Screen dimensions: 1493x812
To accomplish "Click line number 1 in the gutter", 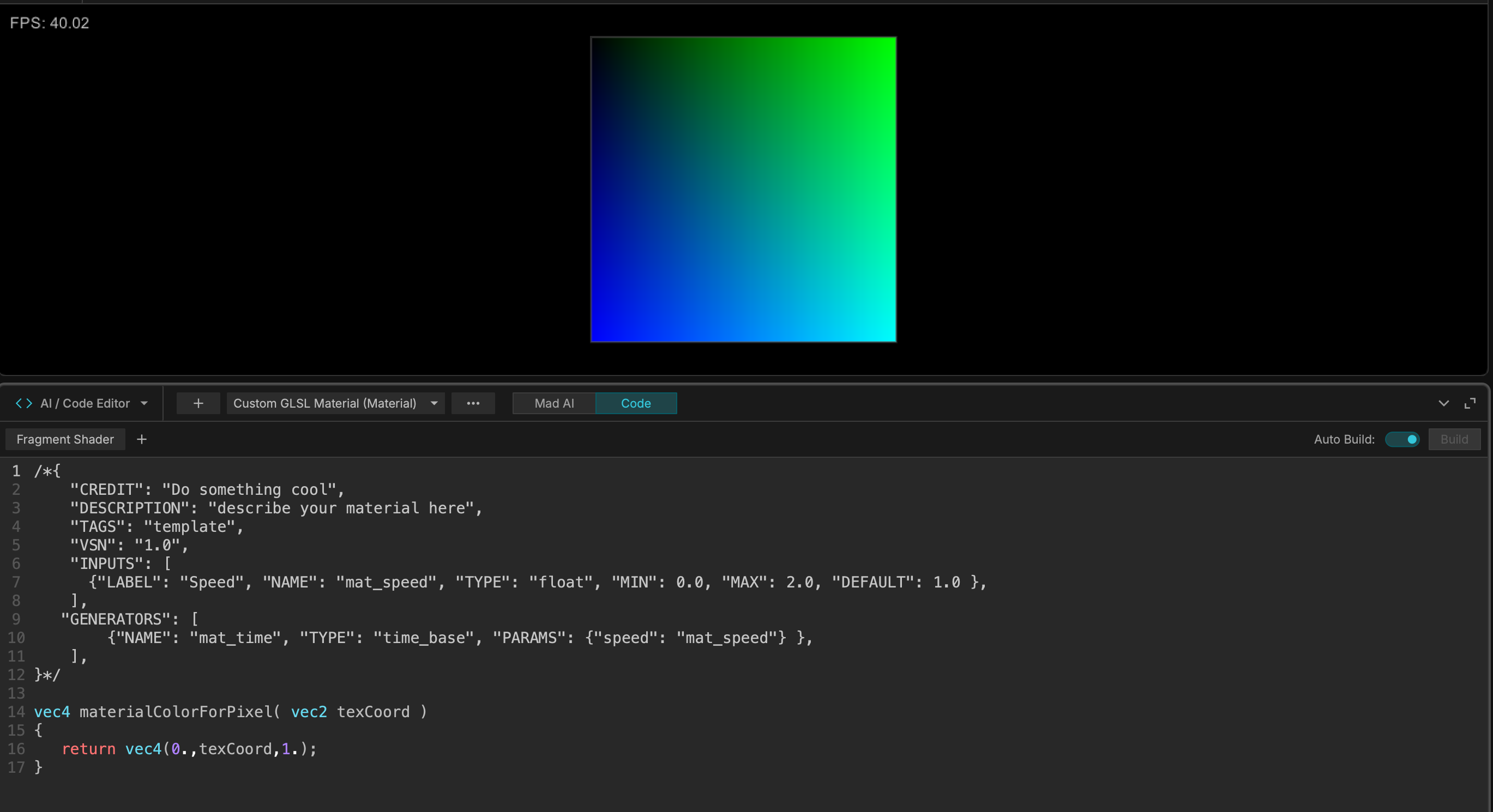I will 16,471.
